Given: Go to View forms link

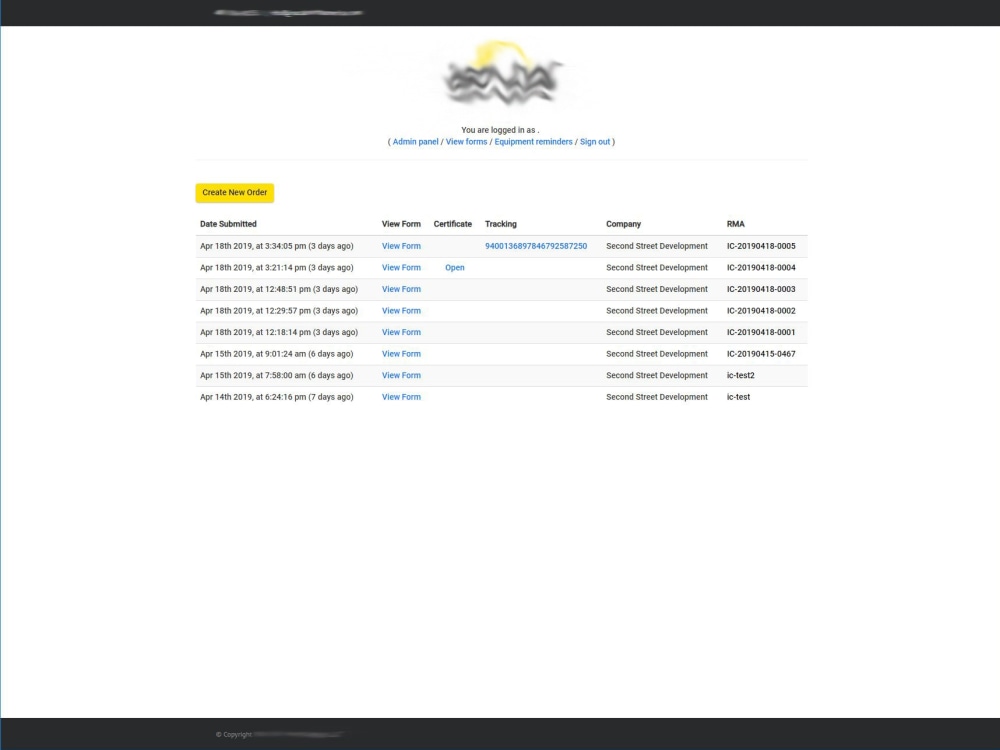Looking at the screenshot, I should tap(466, 142).
